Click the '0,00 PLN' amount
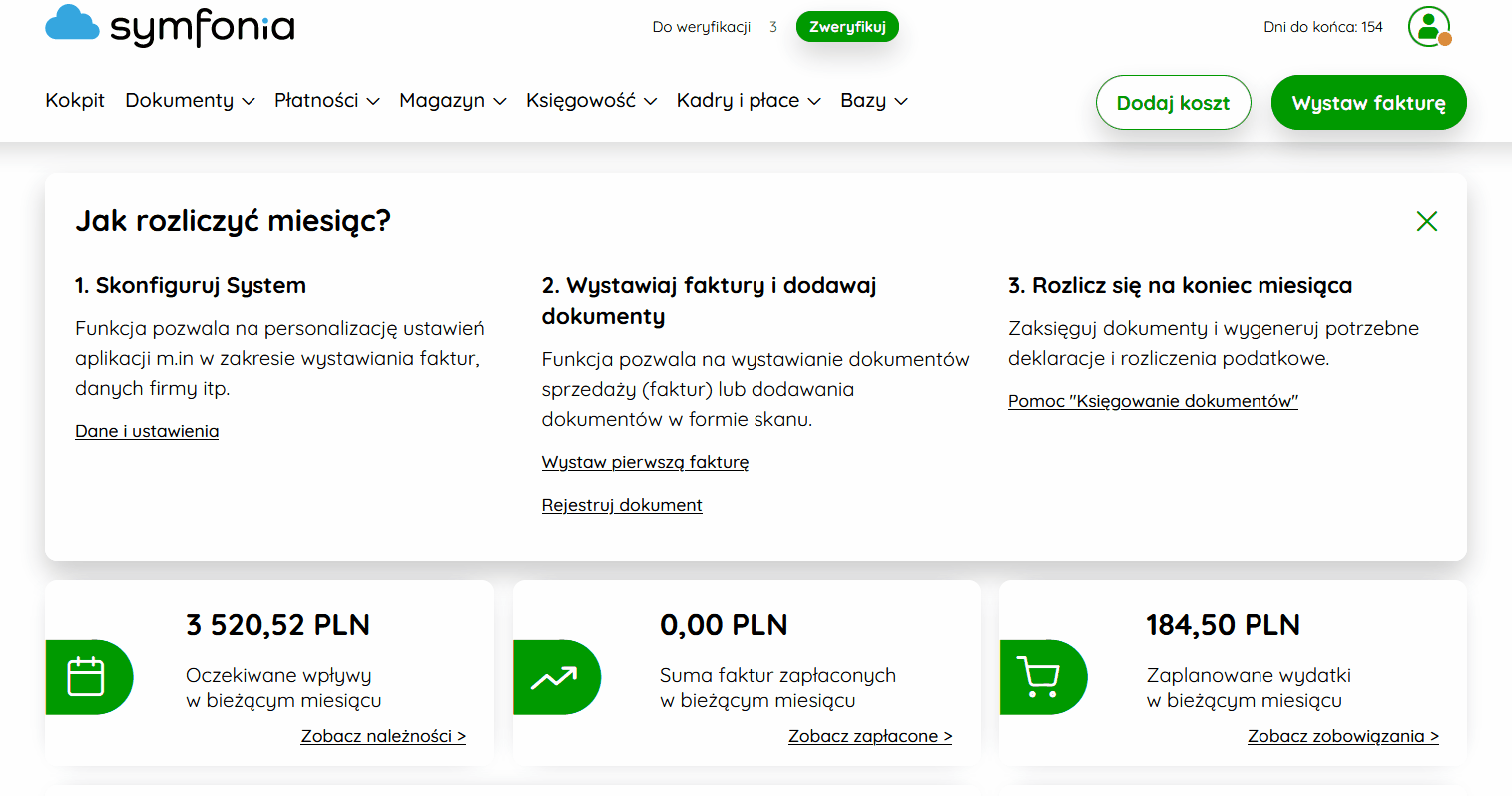Image resolution: width=1512 pixels, height=796 pixels. point(724,625)
